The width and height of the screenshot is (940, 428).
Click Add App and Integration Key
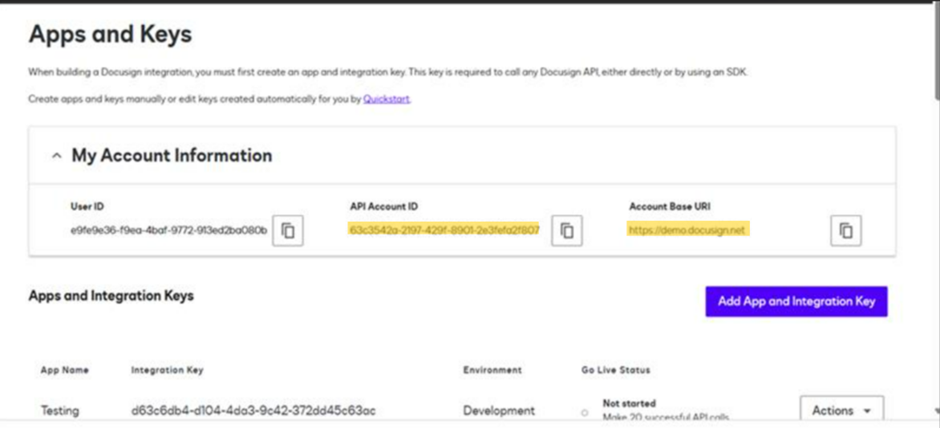[x=796, y=301]
